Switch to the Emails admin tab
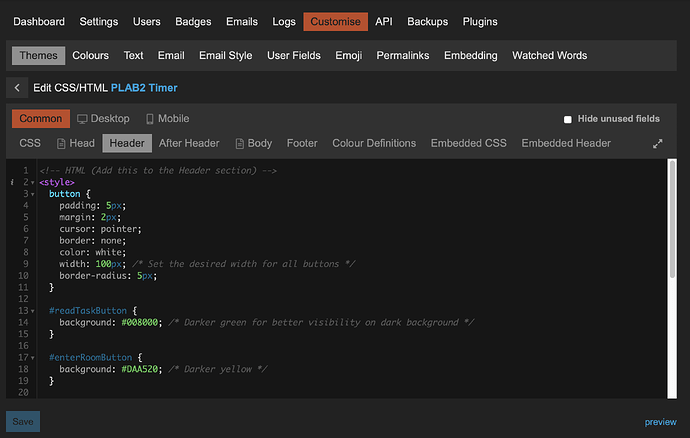Viewport: 690px width, 438px height. coord(242,22)
